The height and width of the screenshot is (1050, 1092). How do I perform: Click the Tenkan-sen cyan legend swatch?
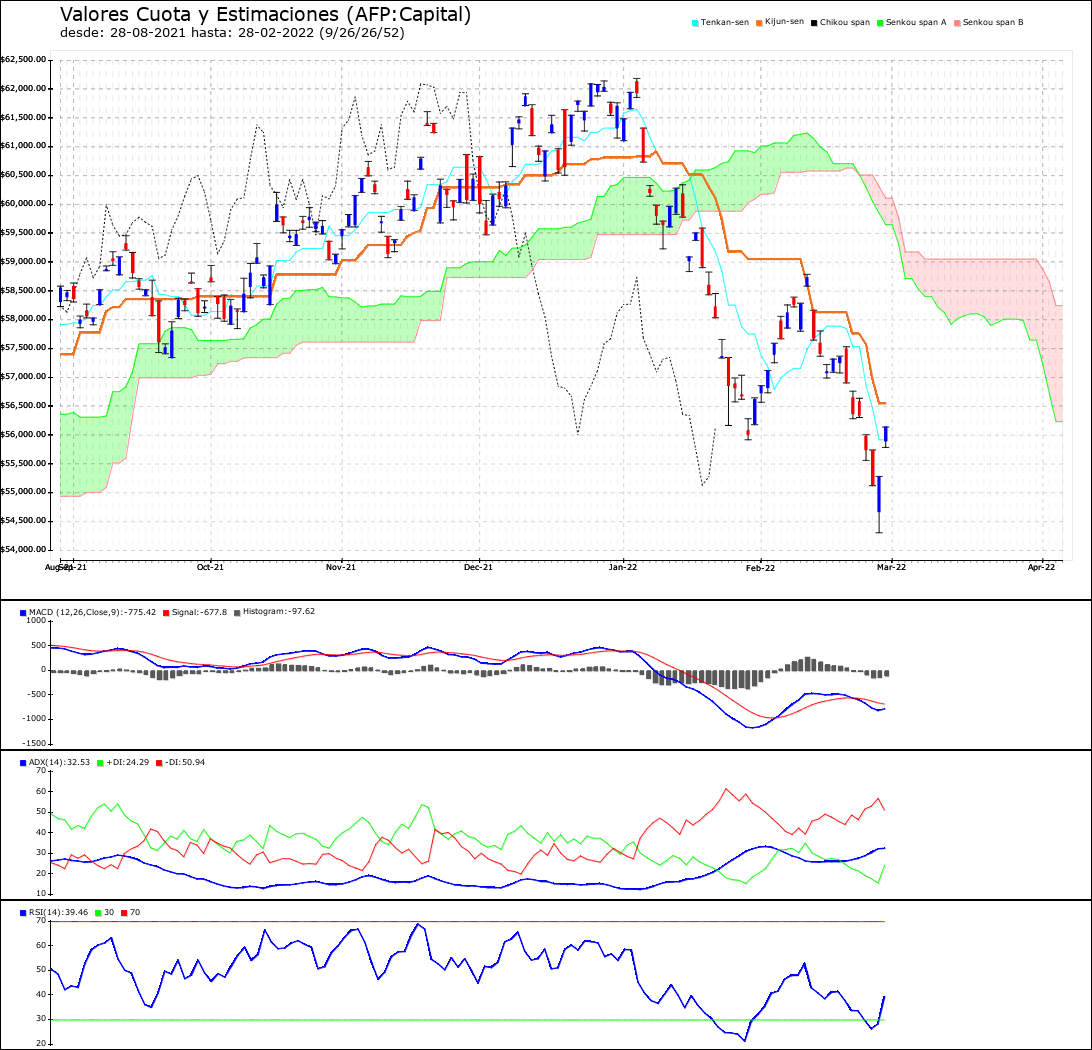pyautogui.click(x=695, y=23)
